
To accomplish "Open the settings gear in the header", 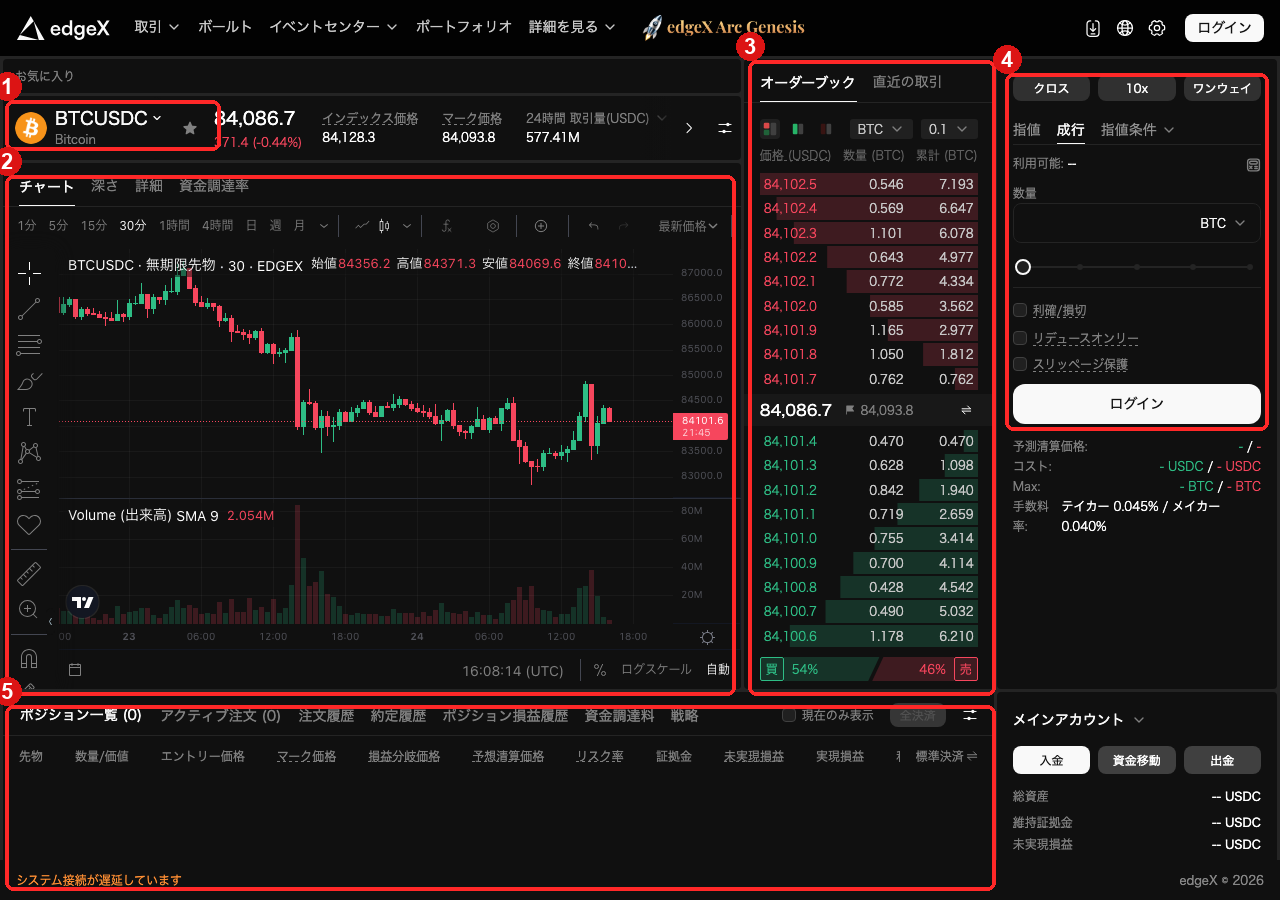I will click(1157, 28).
